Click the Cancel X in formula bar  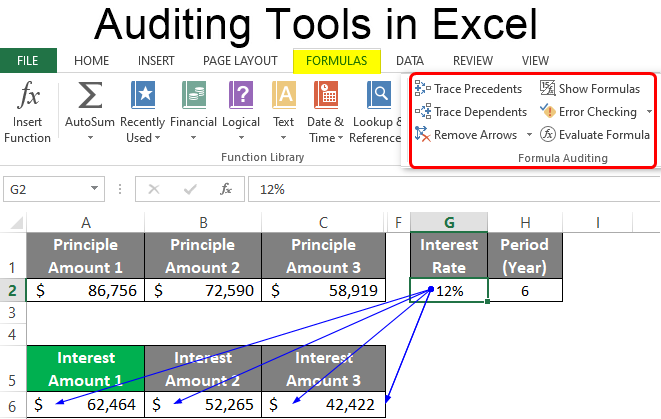click(x=154, y=189)
